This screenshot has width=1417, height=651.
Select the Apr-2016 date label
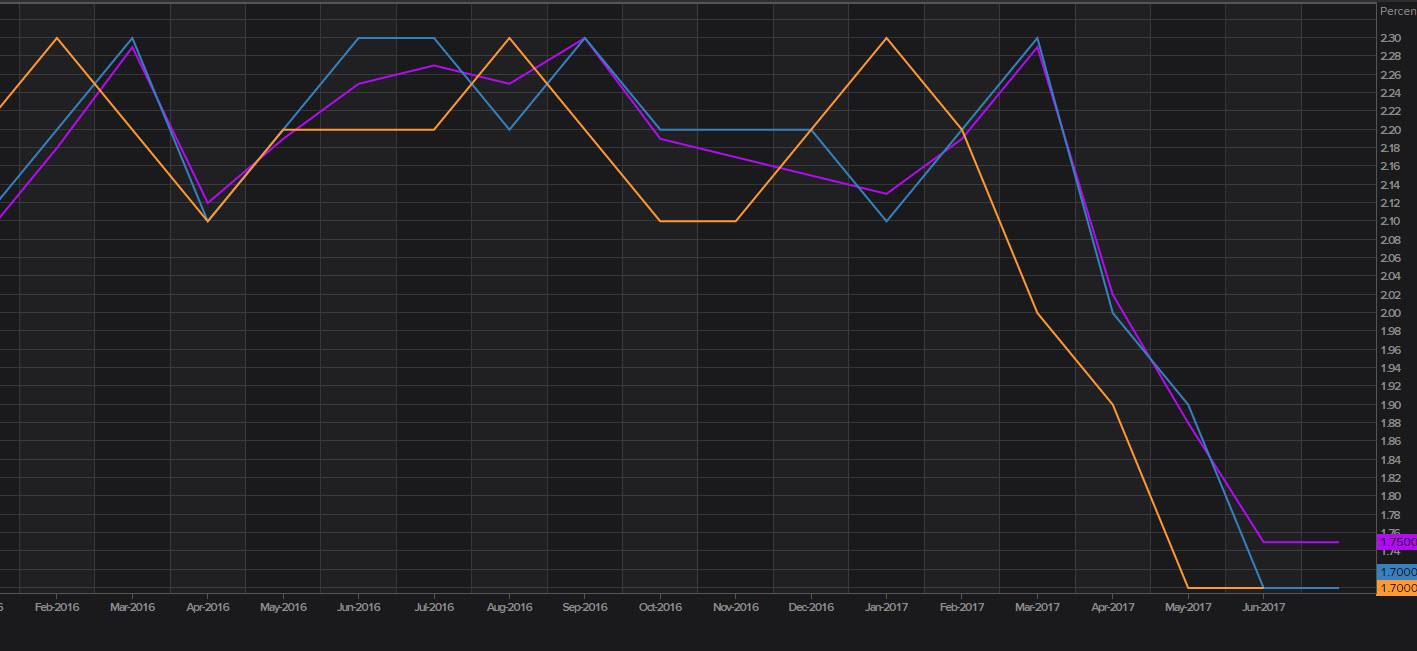point(208,607)
